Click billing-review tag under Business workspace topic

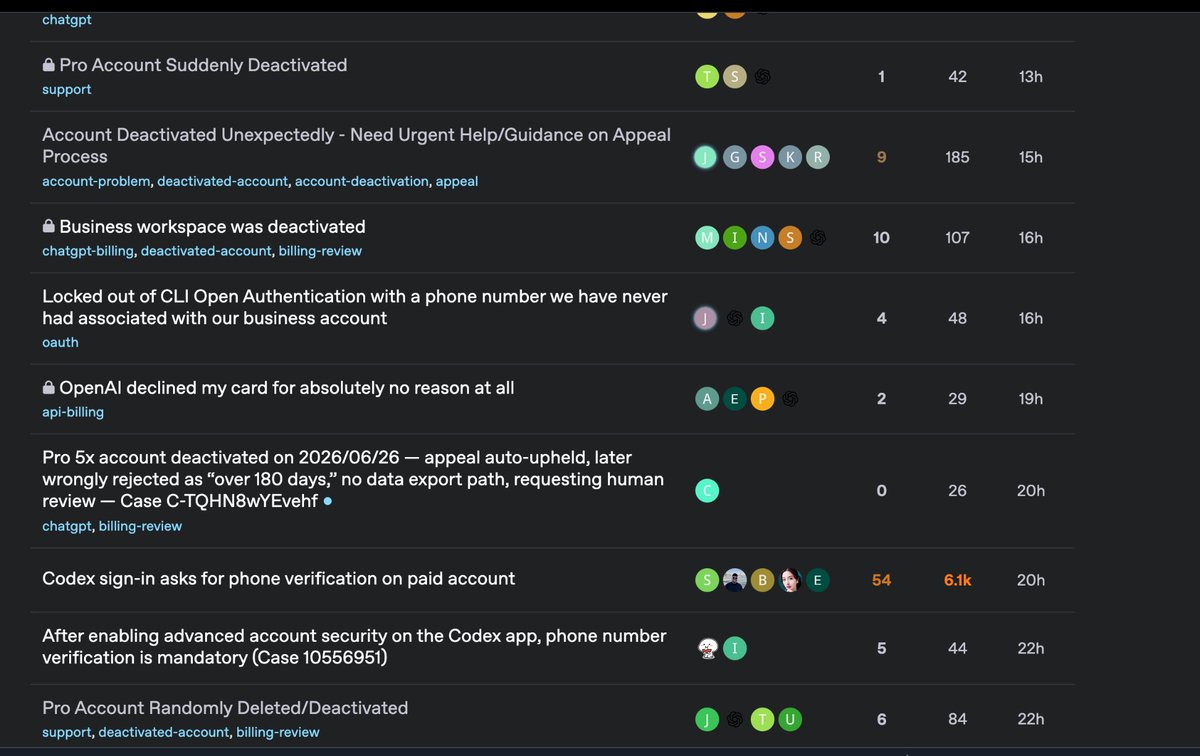[x=320, y=251]
